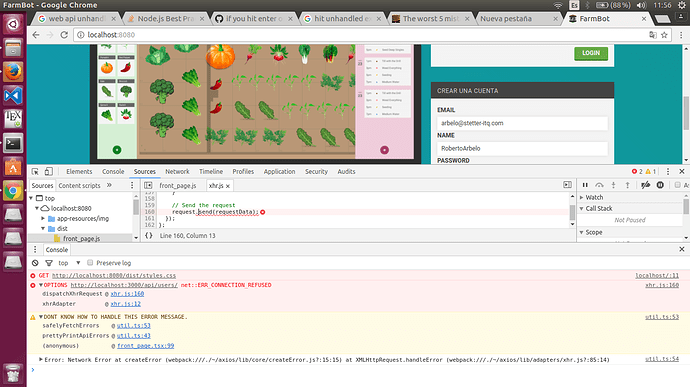
Task: Open the Sources pane three-dot menu
Action: [x=132, y=185]
